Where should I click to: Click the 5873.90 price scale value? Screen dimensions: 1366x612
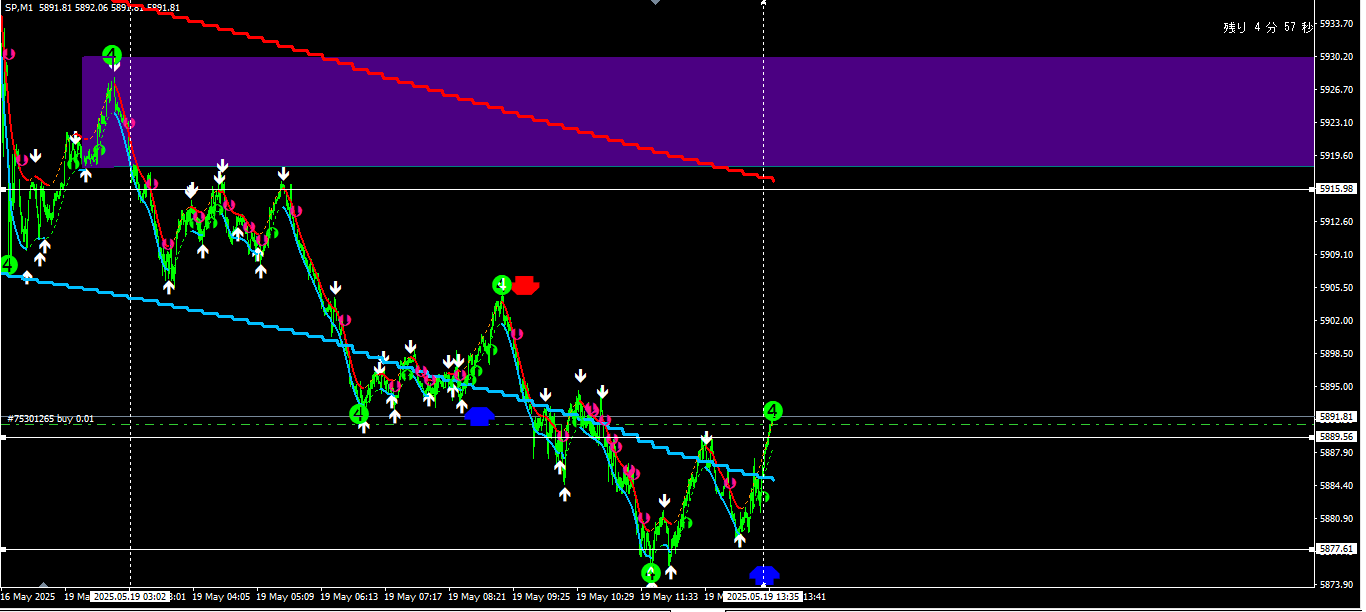1338,585
